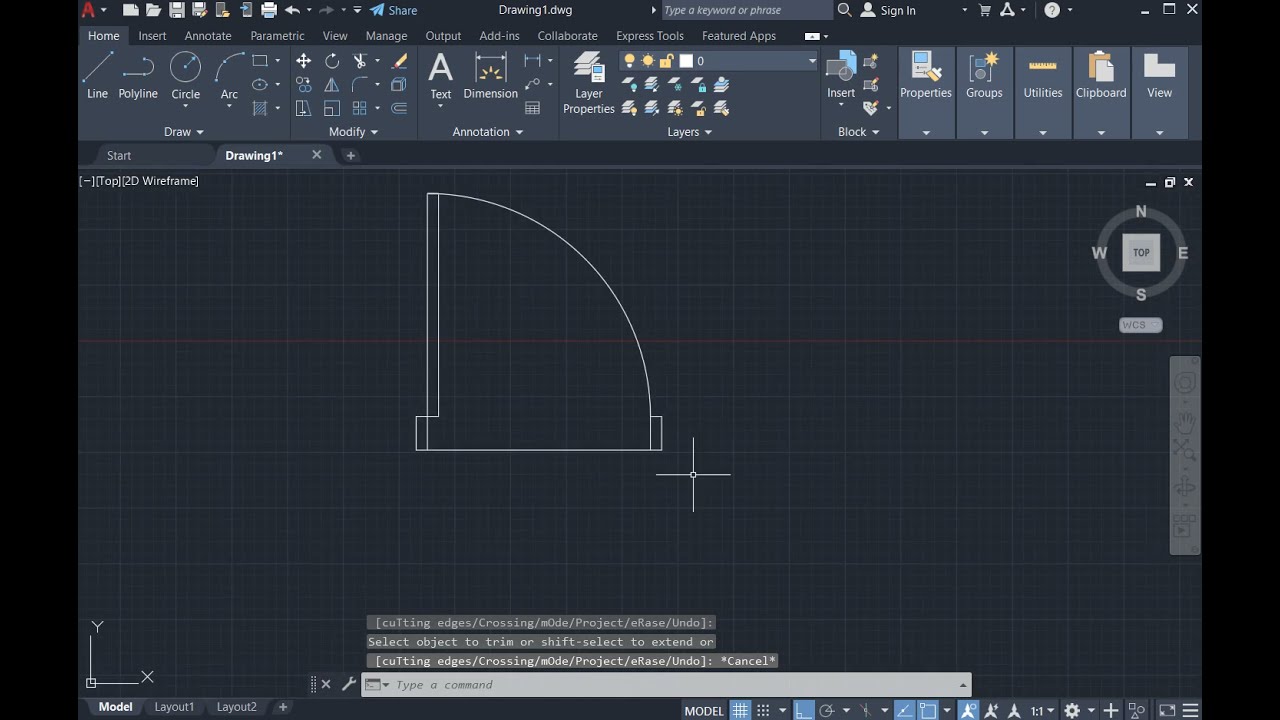Toggle the layer on/off lightbulb
Screen dimensions: 1280x720
(630, 61)
